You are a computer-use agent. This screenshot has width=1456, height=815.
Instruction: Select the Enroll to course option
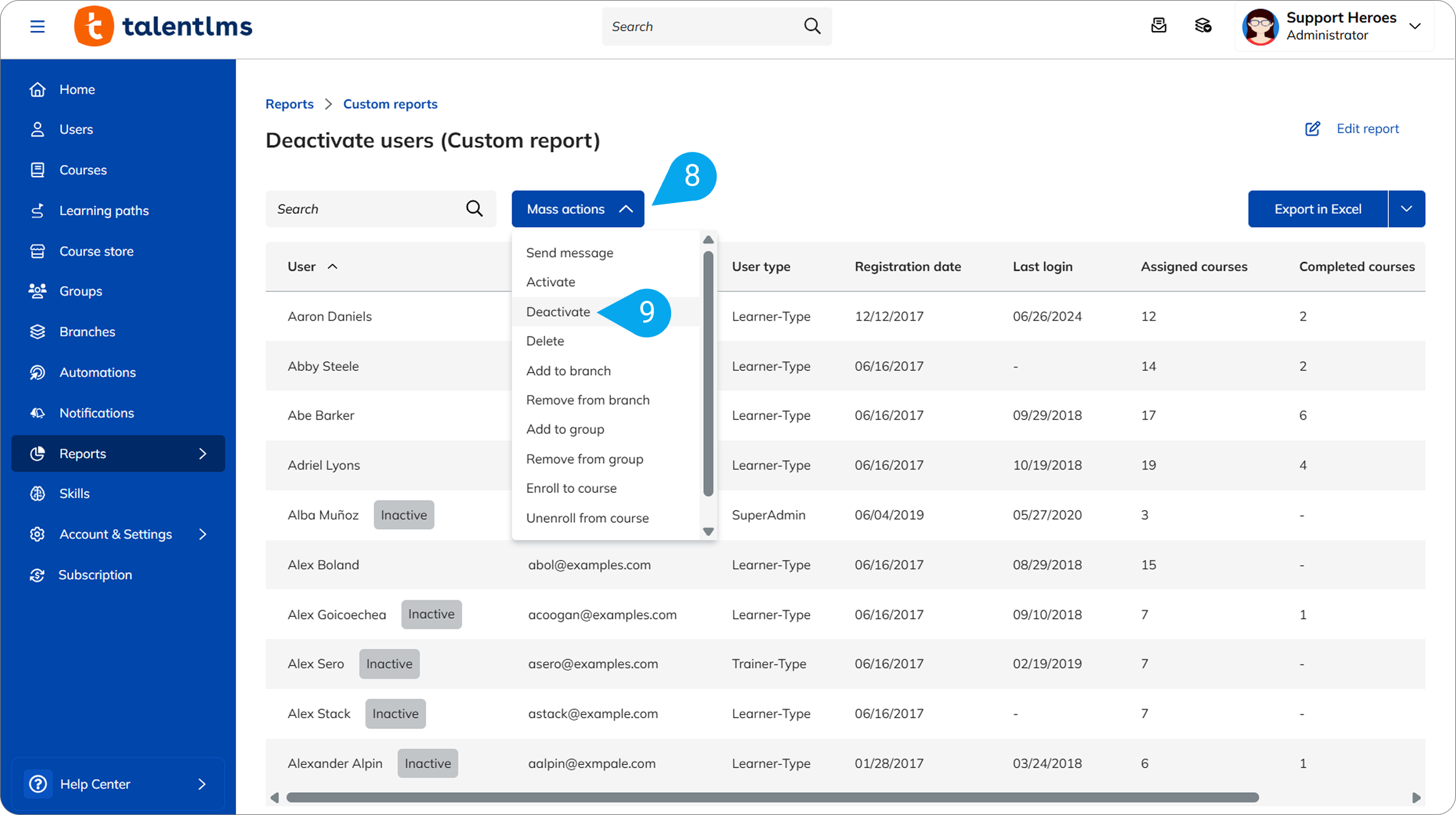click(571, 488)
